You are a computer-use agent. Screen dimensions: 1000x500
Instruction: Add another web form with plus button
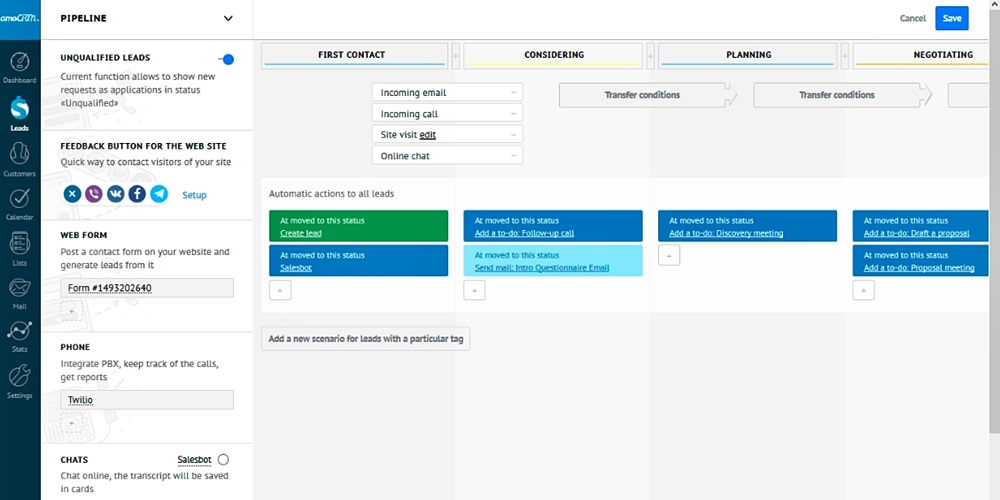(70, 312)
